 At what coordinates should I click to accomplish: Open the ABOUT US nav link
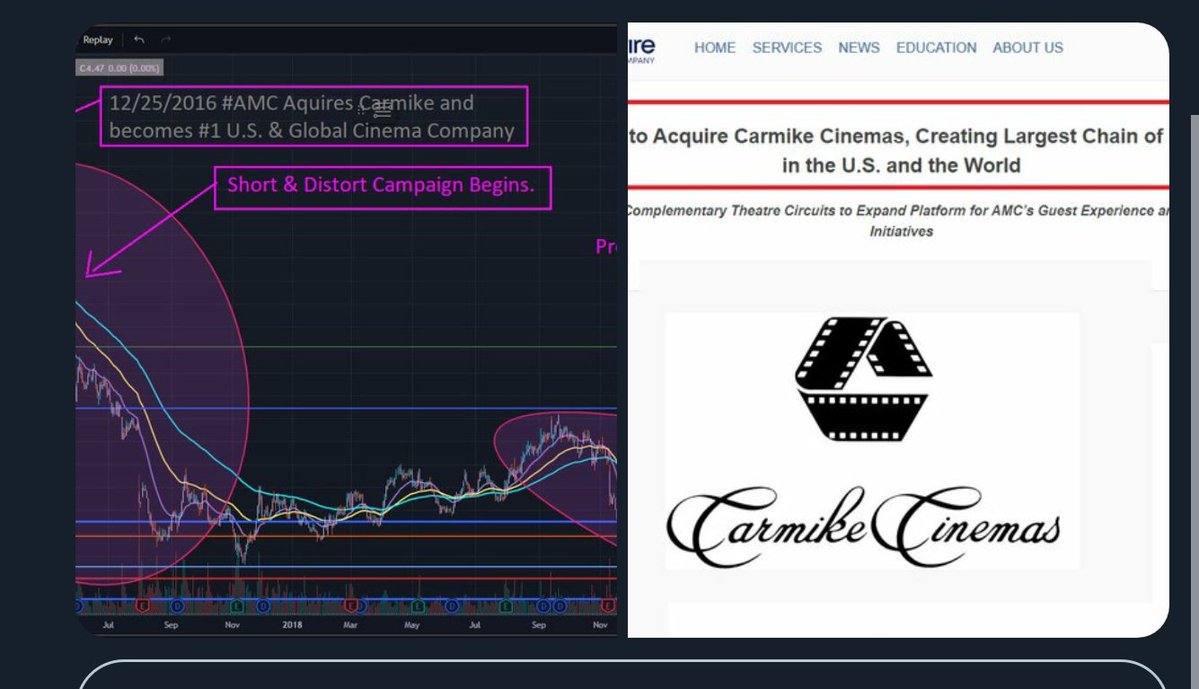[x=1027, y=48]
